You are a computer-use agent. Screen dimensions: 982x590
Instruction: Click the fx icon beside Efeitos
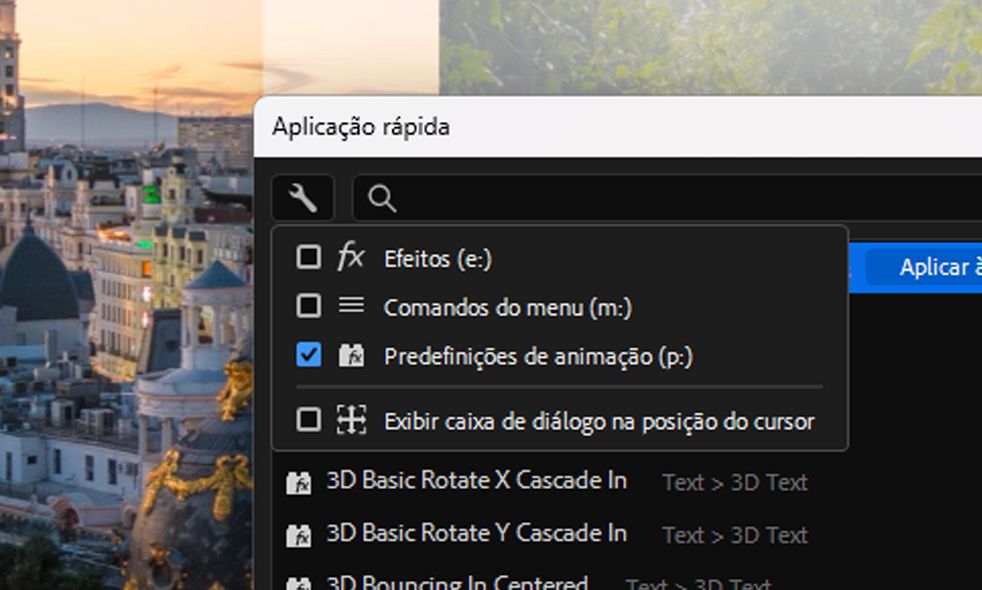pos(351,257)
